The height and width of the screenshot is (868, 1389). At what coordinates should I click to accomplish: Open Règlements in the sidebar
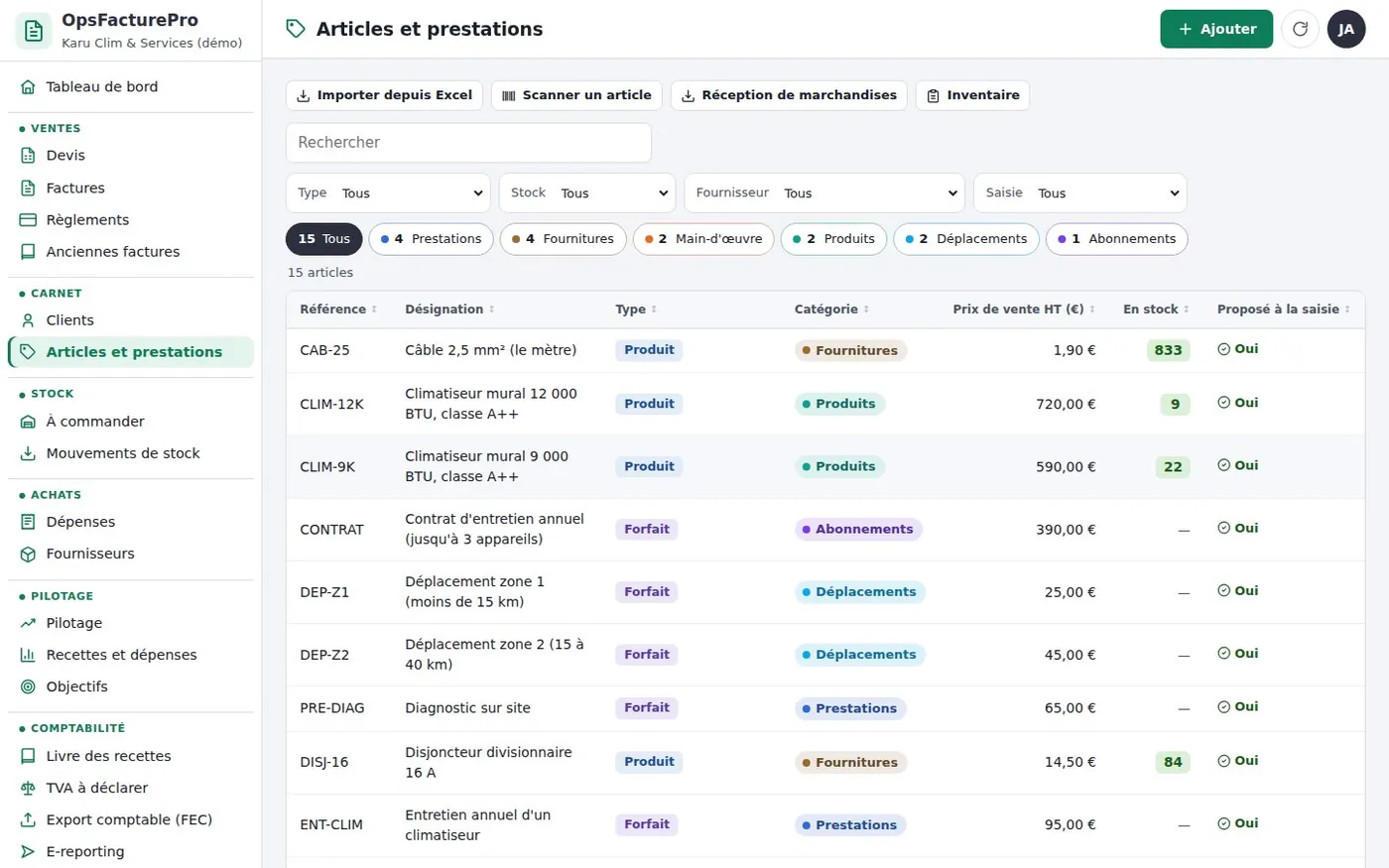[130, 220]
